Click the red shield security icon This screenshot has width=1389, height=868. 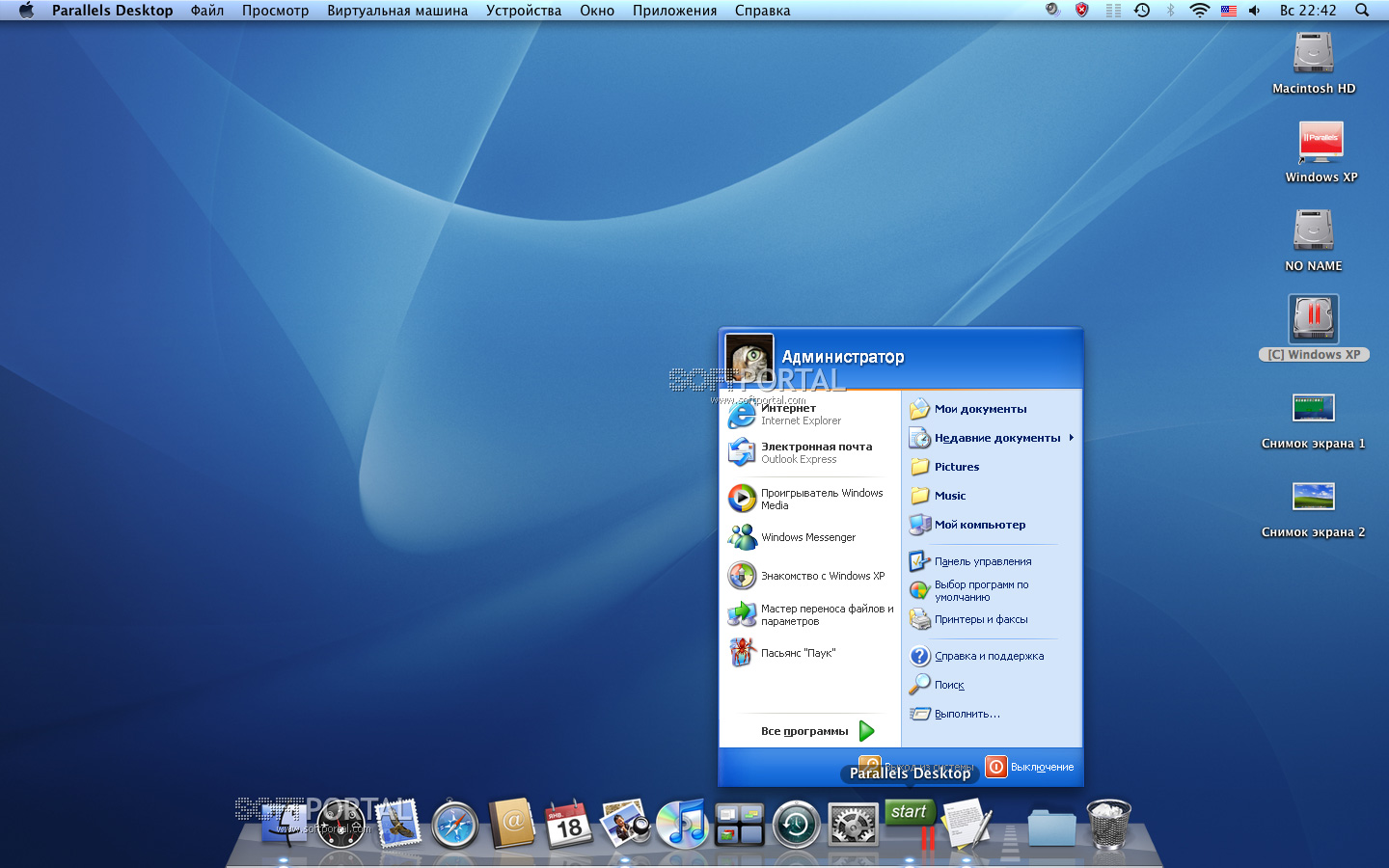coord(1082,11)
